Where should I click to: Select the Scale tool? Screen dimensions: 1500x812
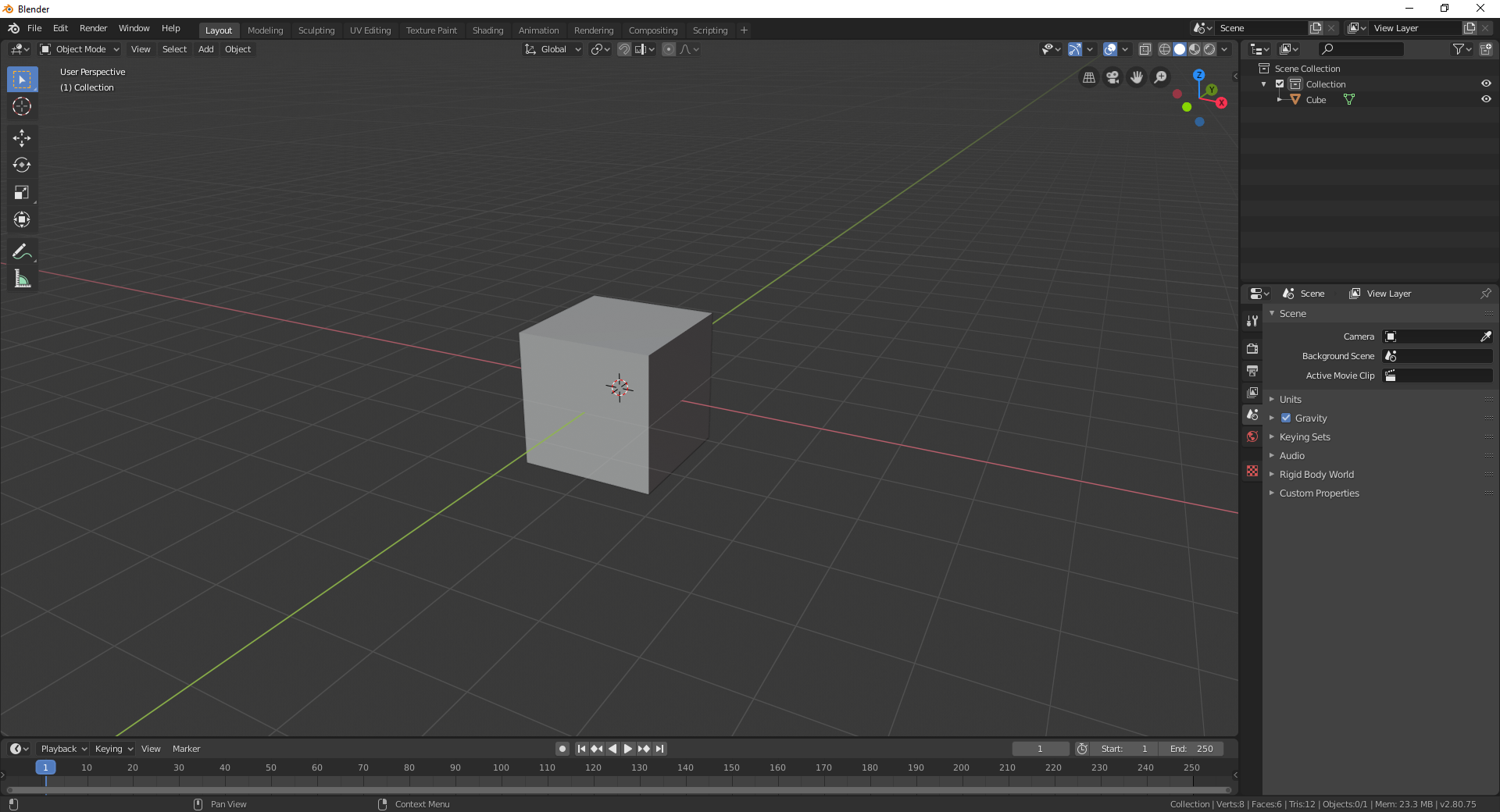pos(22,192)
